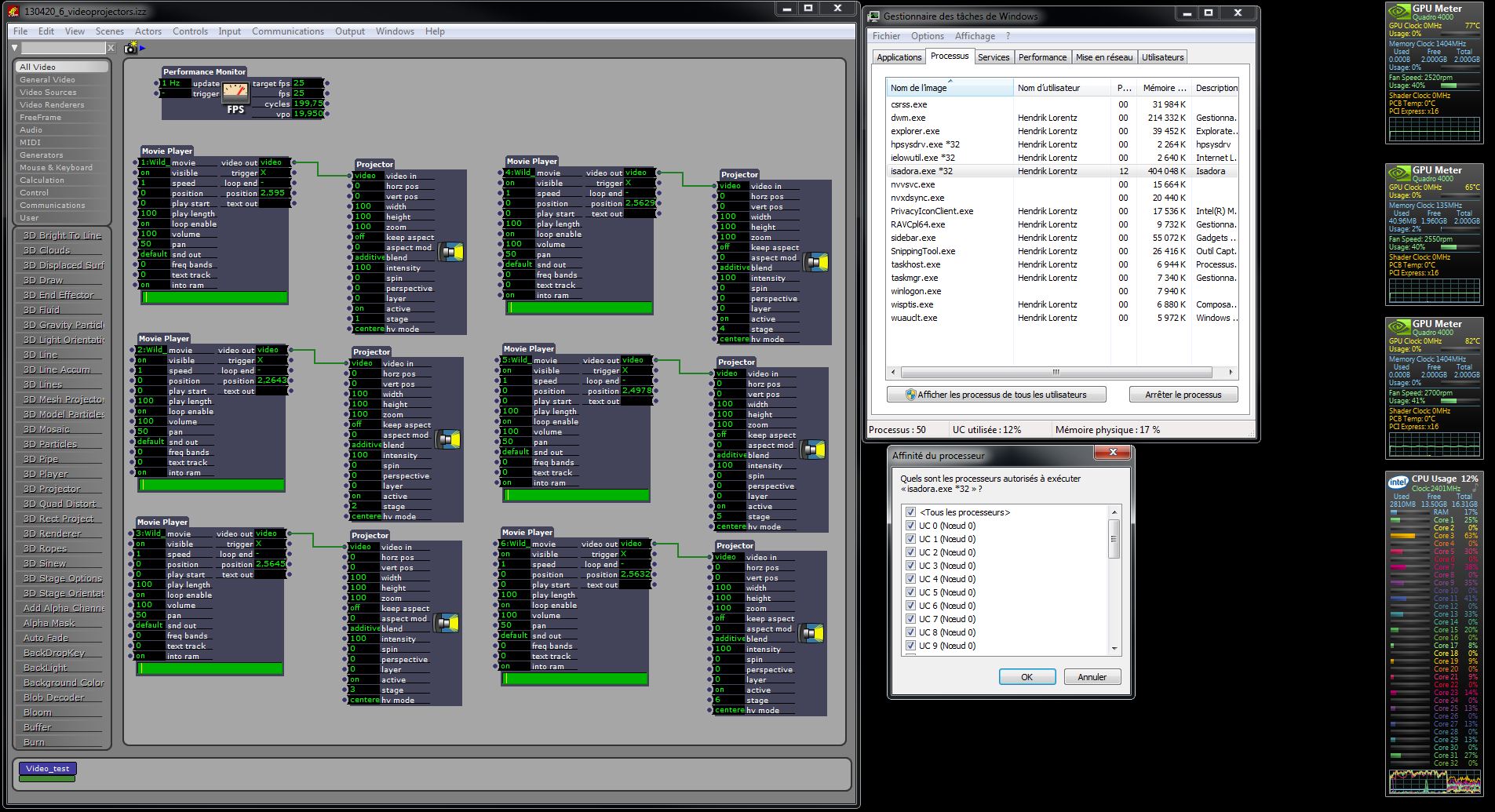Open the Actors menu
This screenshot has width=1495, height=812.
pos(148,31)
